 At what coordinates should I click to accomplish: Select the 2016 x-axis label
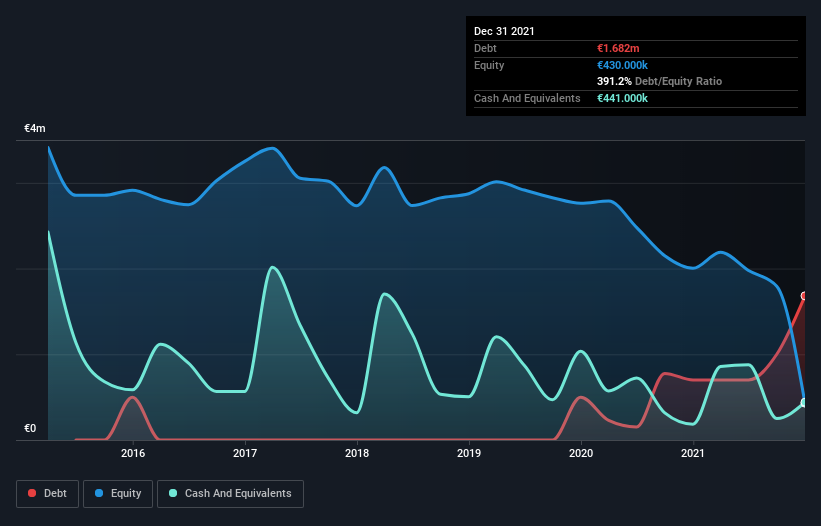coord(133,453)
